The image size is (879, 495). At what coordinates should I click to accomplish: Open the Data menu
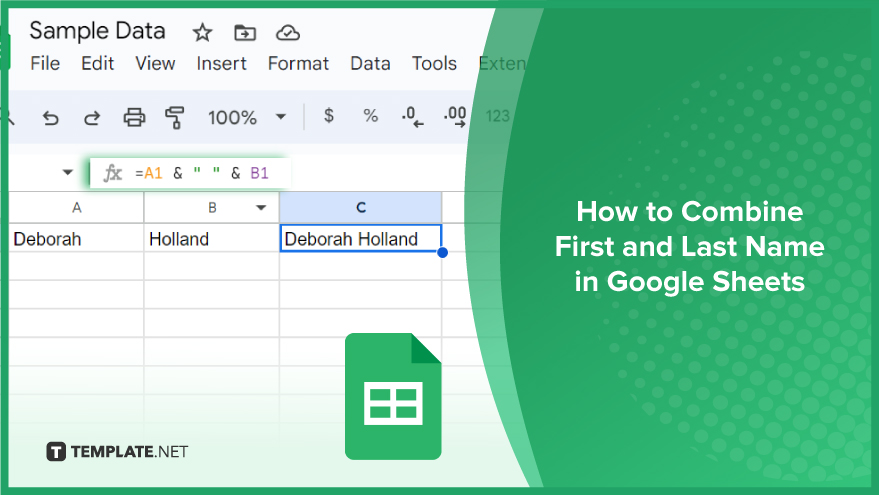click(x=370, y=63)
